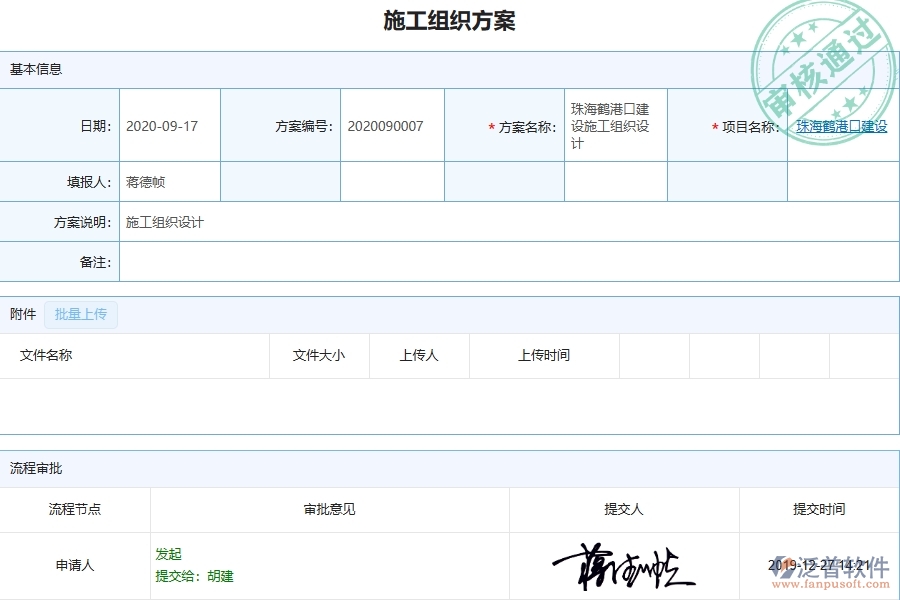Click the 批量上传 (batch upload) button
900x600 pixels.
tap(81, 314)
